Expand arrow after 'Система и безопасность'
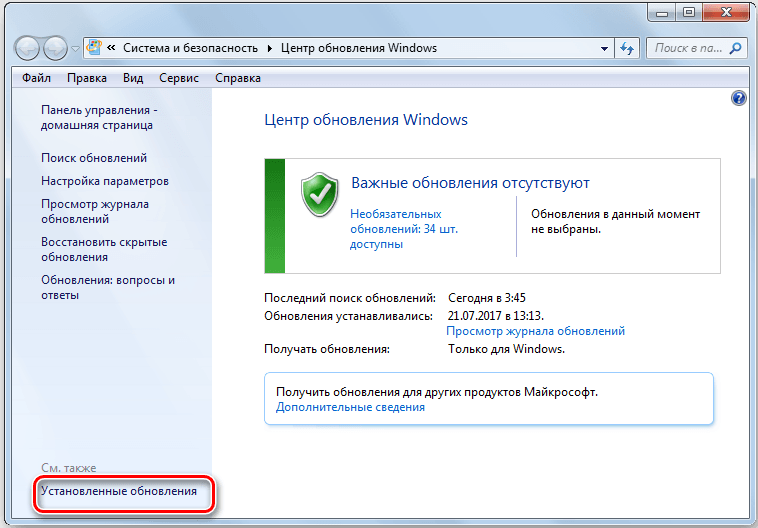This screenshot has height=528, width=758. point(270,48)
